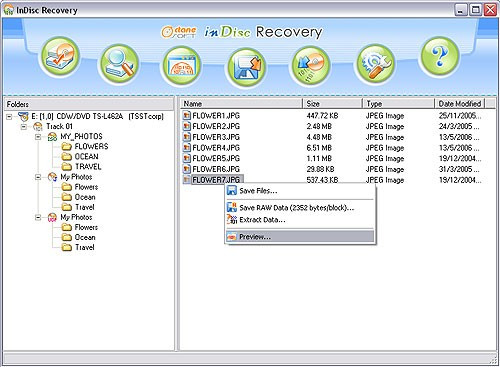The height and width of the screenshot is (367, 500).
Task: Click the '4.48 MB' size cell
Action: [x=319, y=137]
